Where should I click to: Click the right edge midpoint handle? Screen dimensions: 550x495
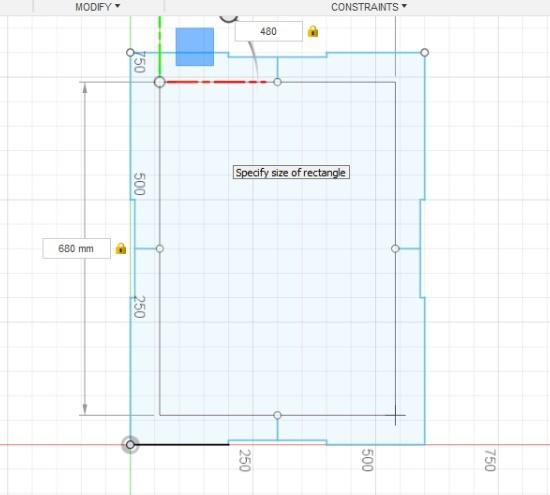point(395,249)
